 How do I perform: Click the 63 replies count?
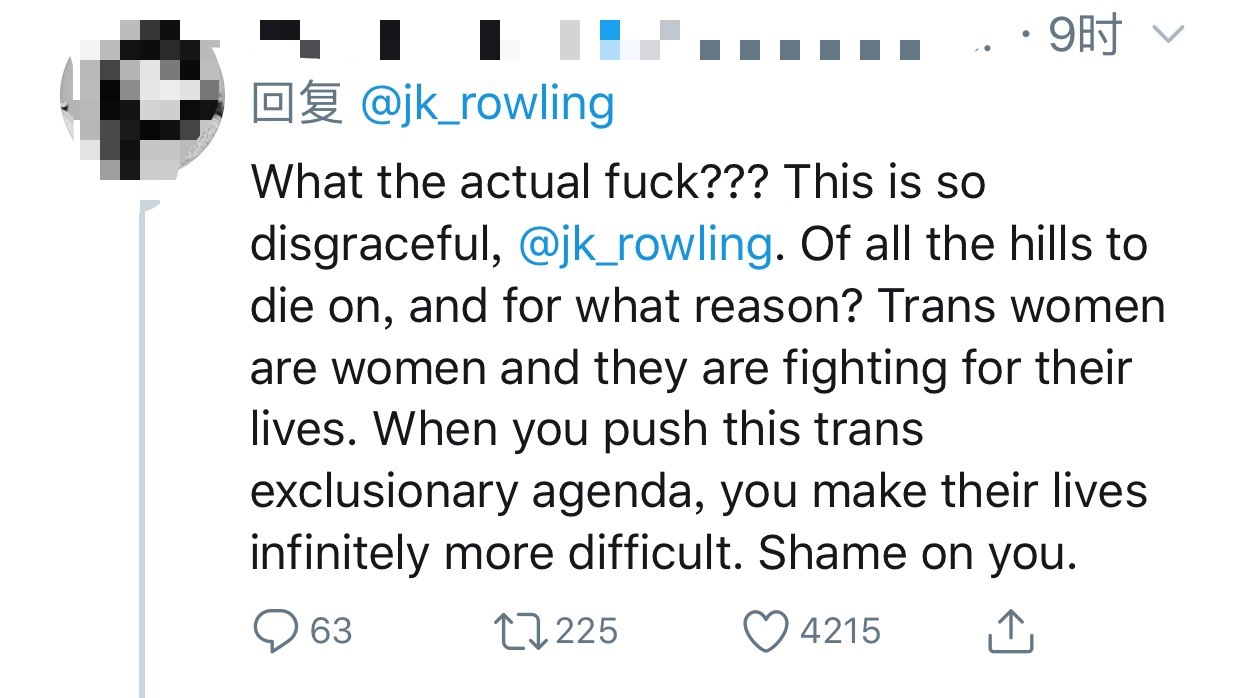(x=331, y=631)
